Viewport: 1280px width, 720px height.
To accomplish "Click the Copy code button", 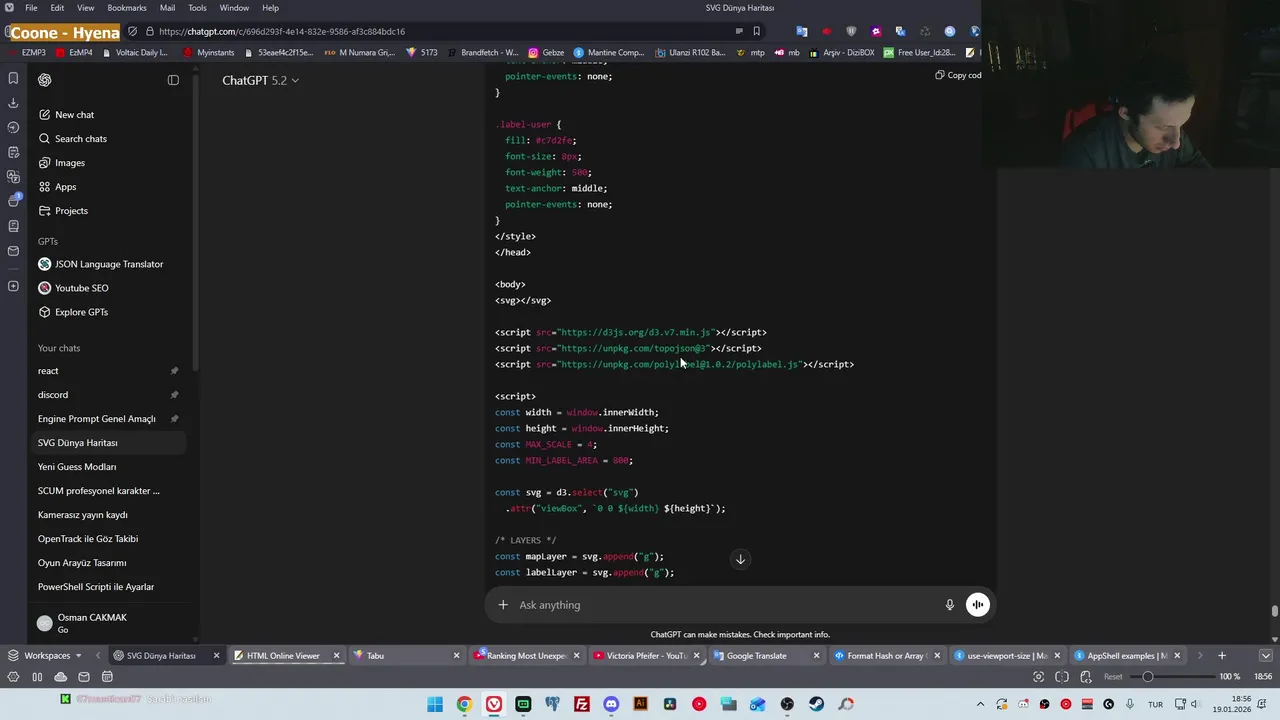I will pos(958,75).
